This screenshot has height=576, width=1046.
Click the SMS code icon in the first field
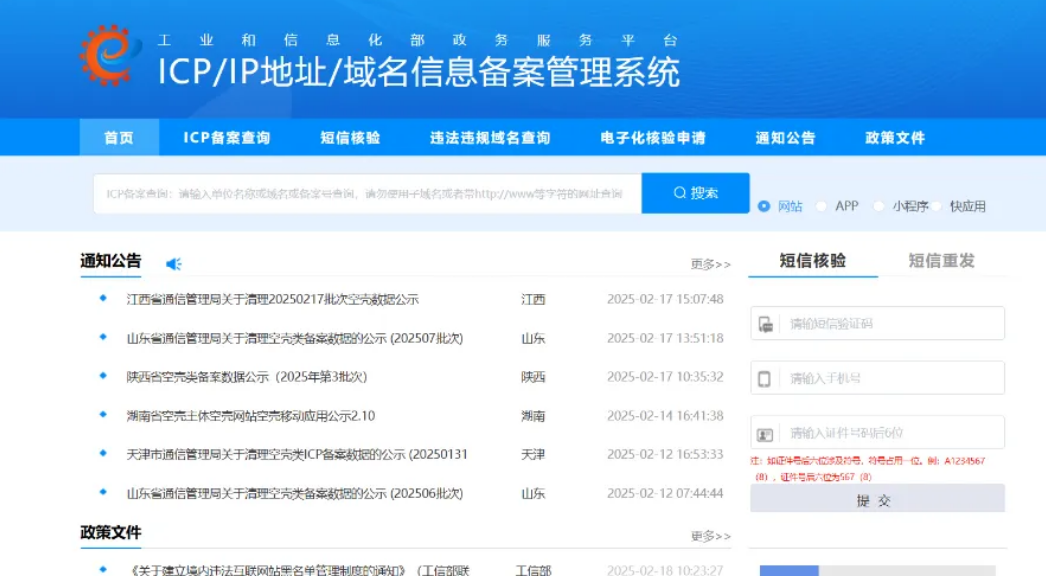point(765,324)
